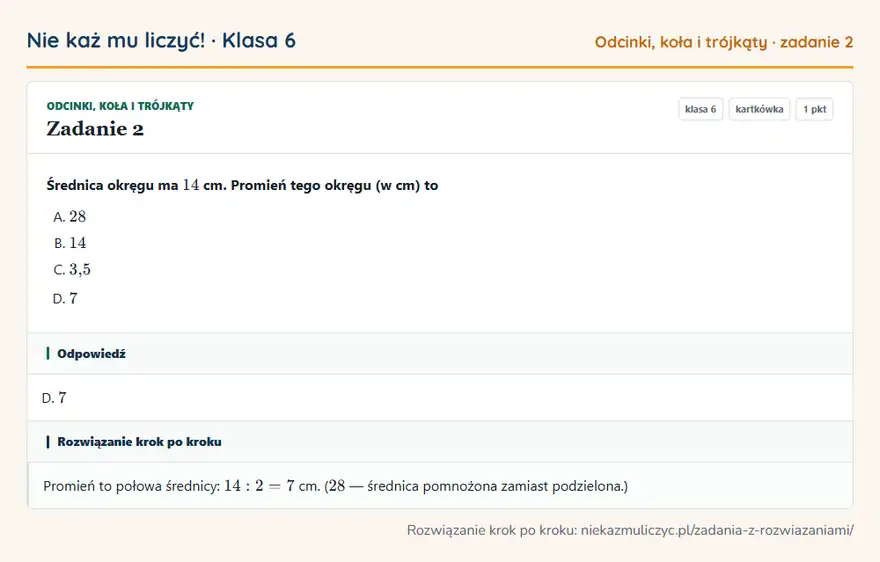Click the green 'ODCINKI, KOŁA I TRÓJKĄTY' category label

pos(120,106)
